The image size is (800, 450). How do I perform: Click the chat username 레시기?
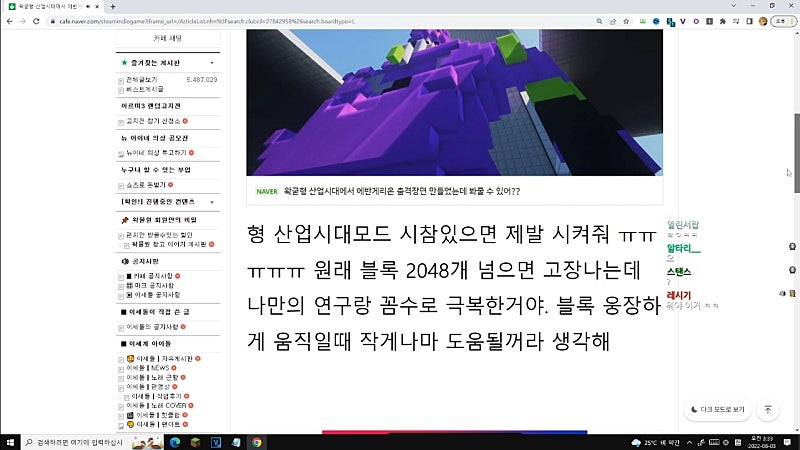tap(679, 295)
